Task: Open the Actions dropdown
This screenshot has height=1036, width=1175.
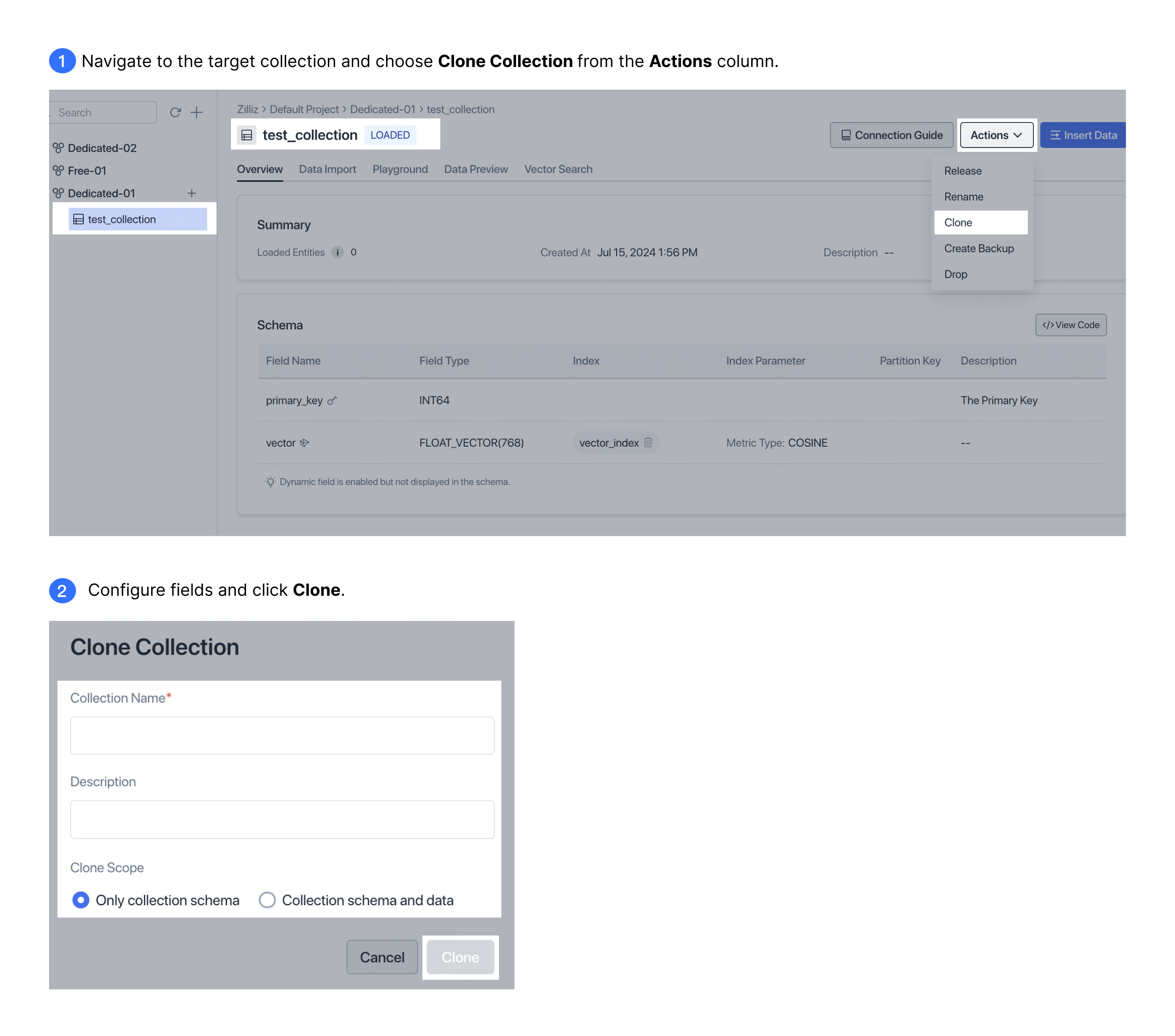Action: [x=996, y=135]
